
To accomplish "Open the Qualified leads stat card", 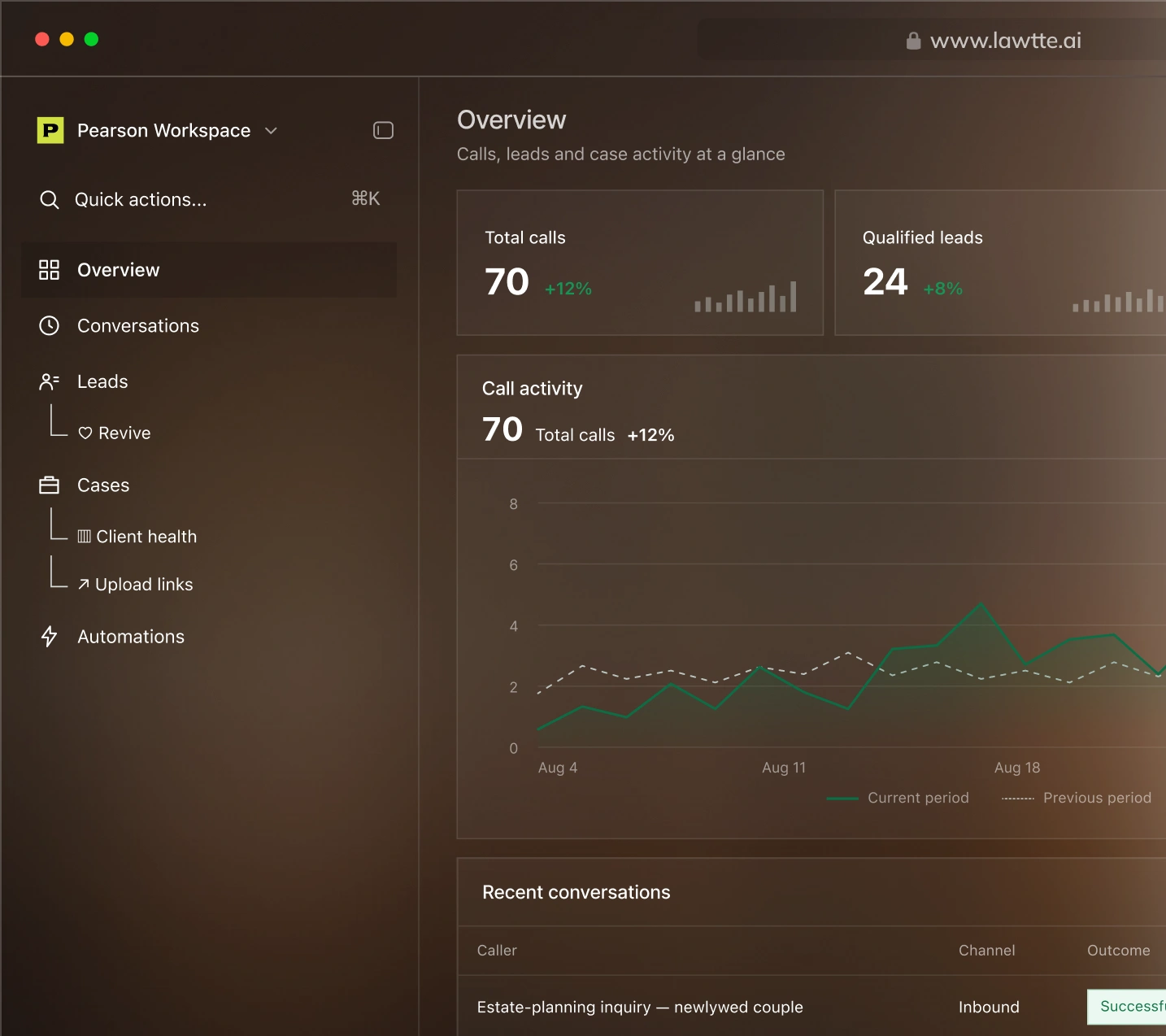I will pyautogui.click(x=1000, y=263).
